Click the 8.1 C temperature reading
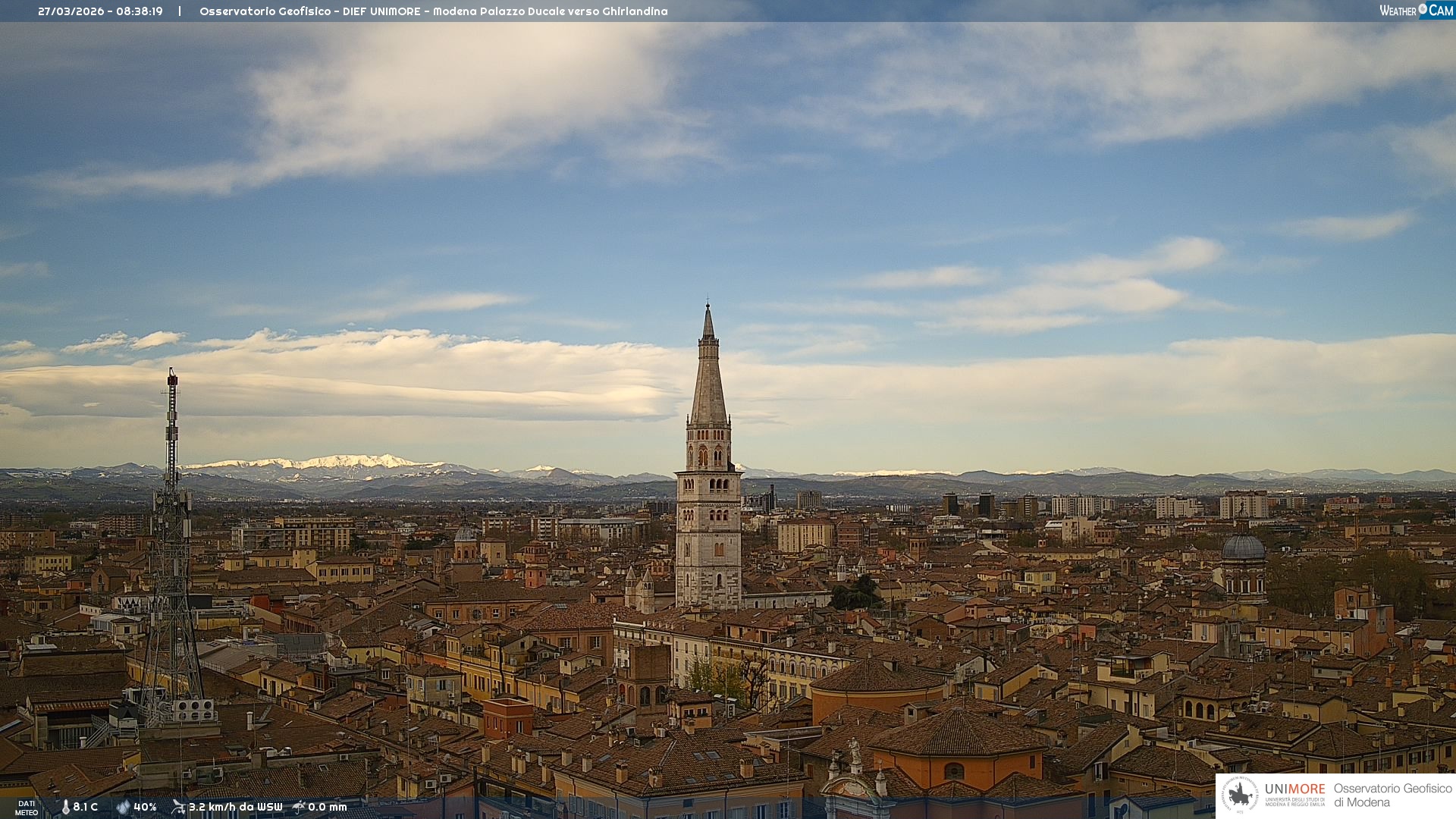This screenshot has height=819, width=1456. 86,807
